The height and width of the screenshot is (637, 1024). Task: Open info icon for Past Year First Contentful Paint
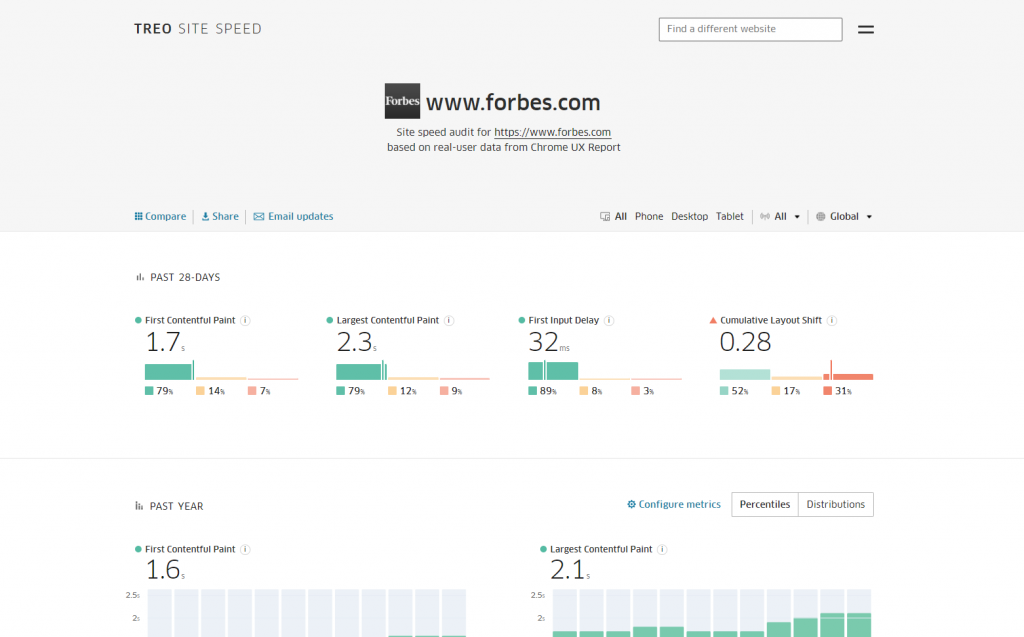[245, 549]
